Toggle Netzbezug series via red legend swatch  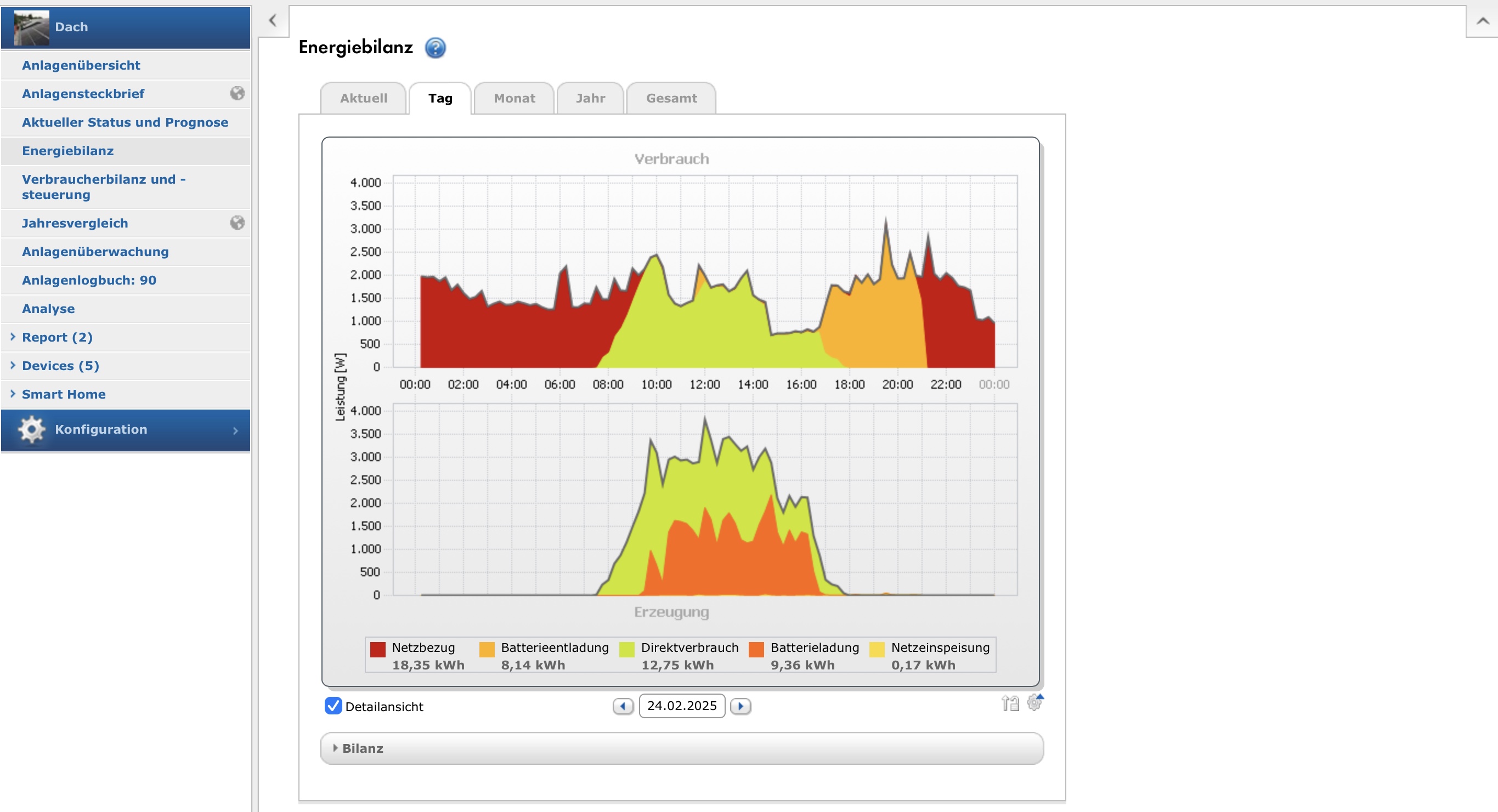coord(378,650)
